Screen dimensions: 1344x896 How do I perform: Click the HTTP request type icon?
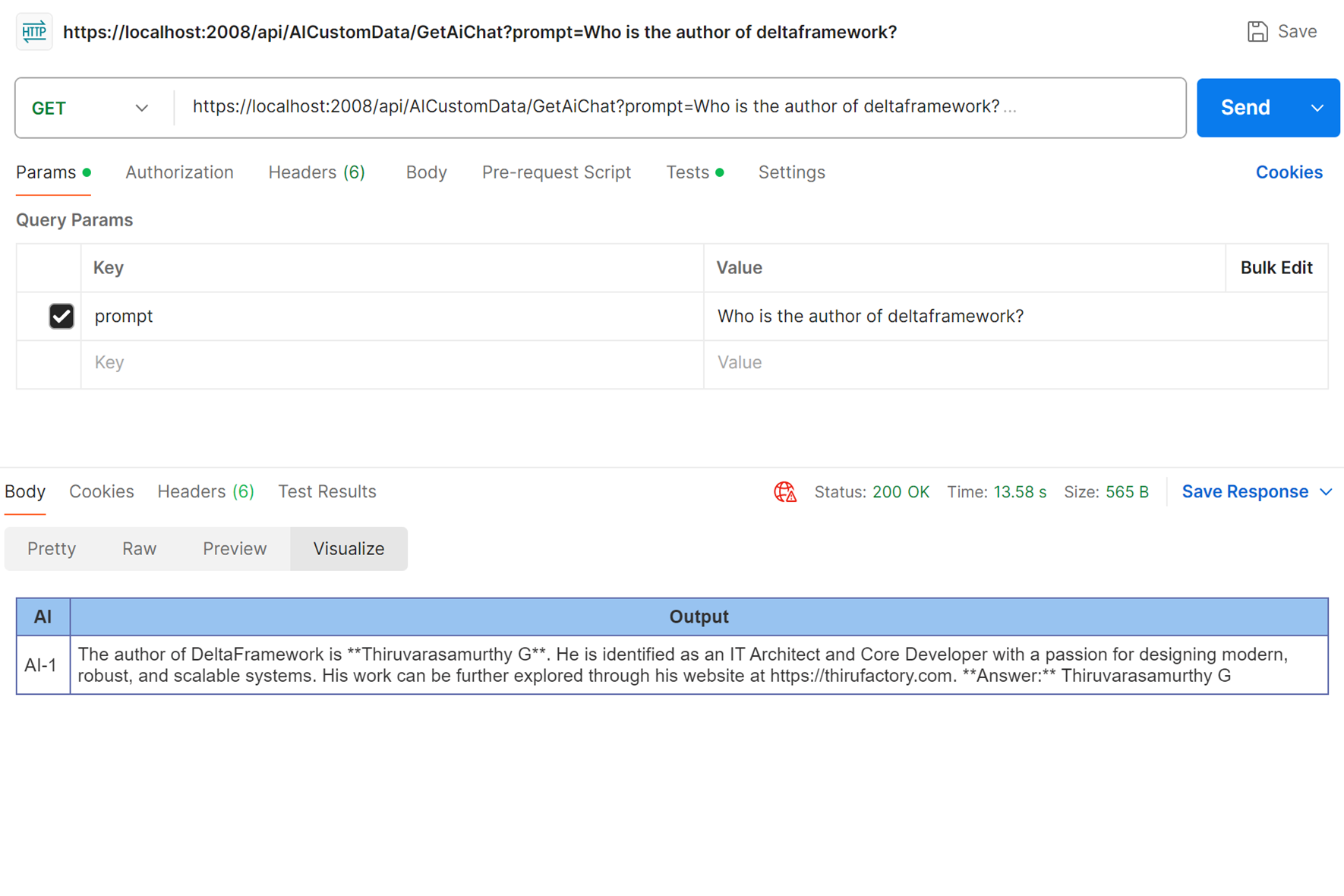click(x=34, y=32)
